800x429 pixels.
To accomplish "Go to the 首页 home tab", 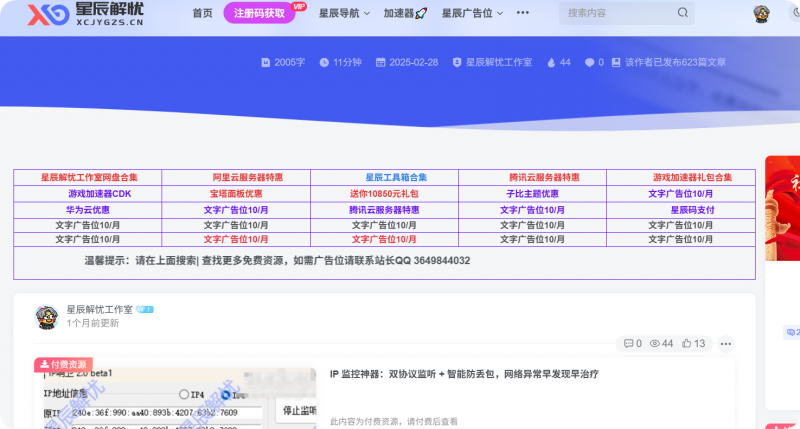I will pyautogui.click(x=202, y=14).
